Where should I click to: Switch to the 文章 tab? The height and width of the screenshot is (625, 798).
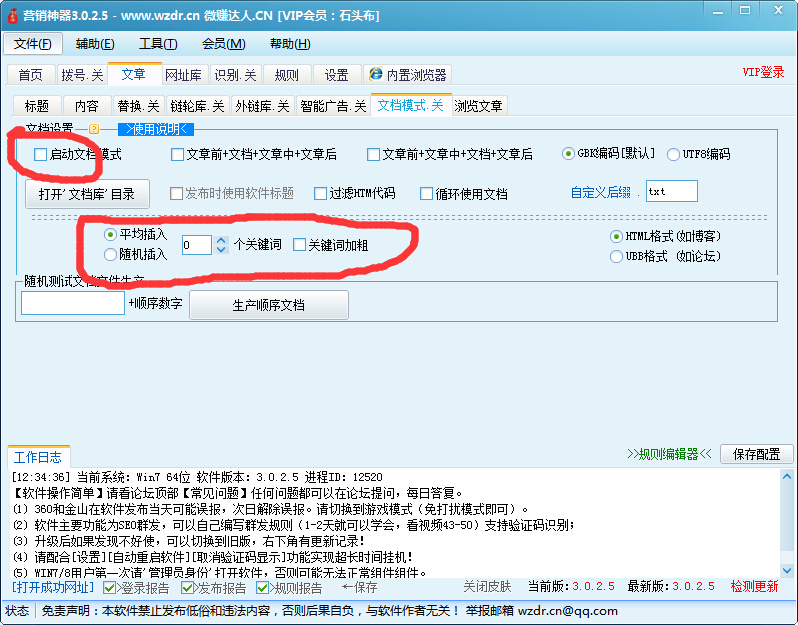(134, 74)
